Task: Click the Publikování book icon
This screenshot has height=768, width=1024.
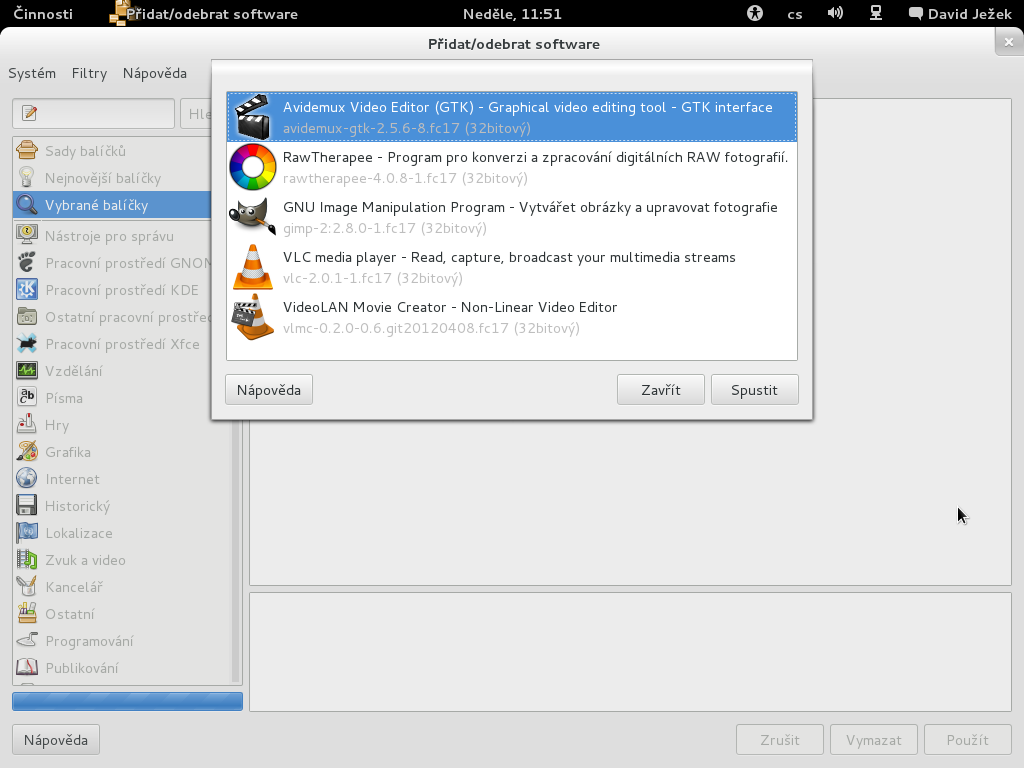Action: (27, 667)
